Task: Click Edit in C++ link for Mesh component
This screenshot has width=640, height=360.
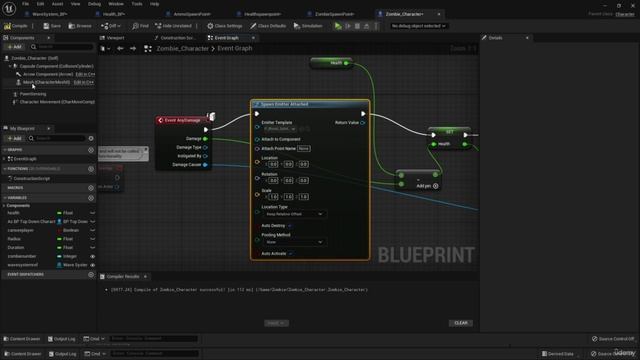Action: [x=84, y=82]
